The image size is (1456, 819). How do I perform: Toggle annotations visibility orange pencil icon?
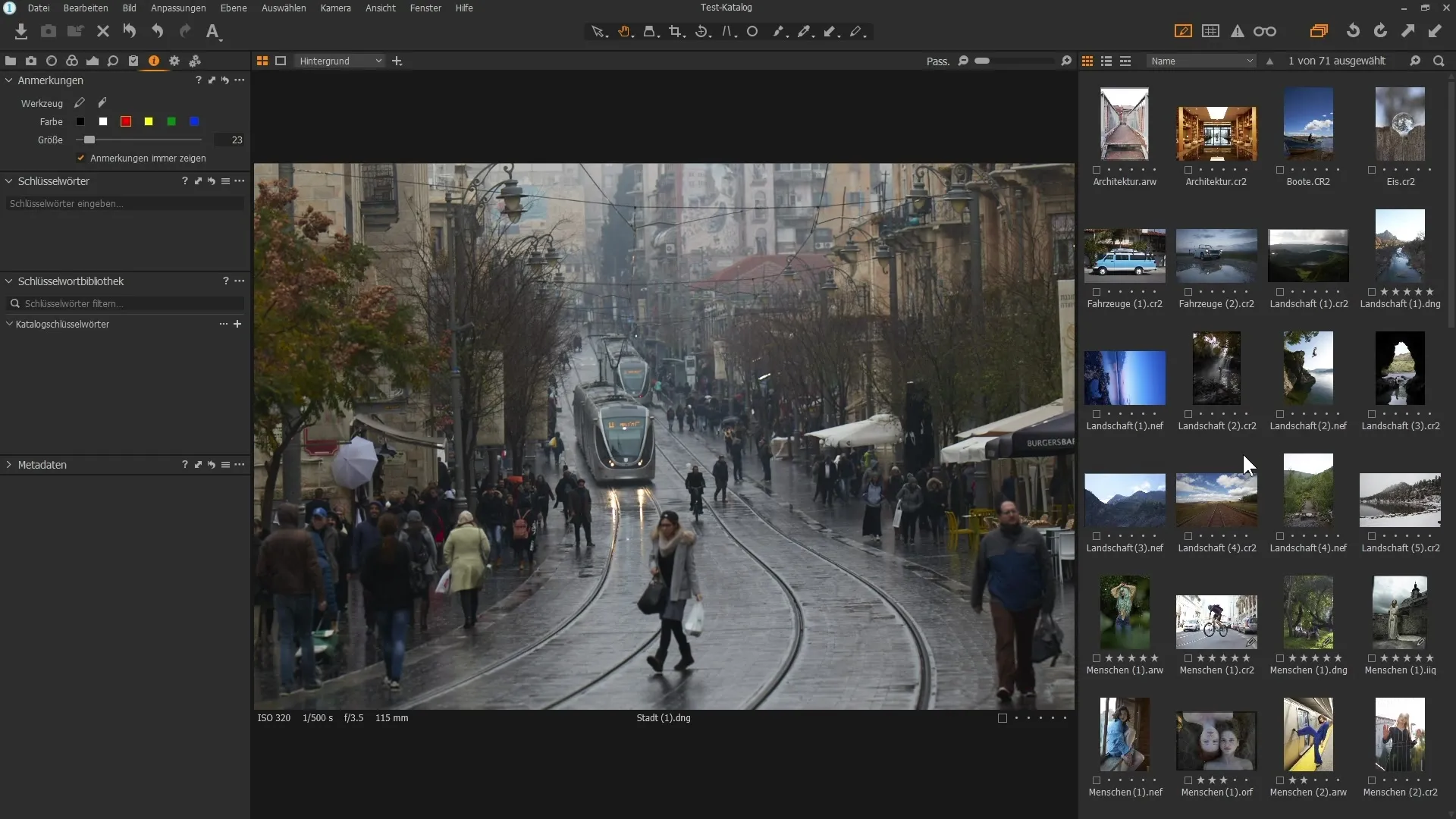1183,31
